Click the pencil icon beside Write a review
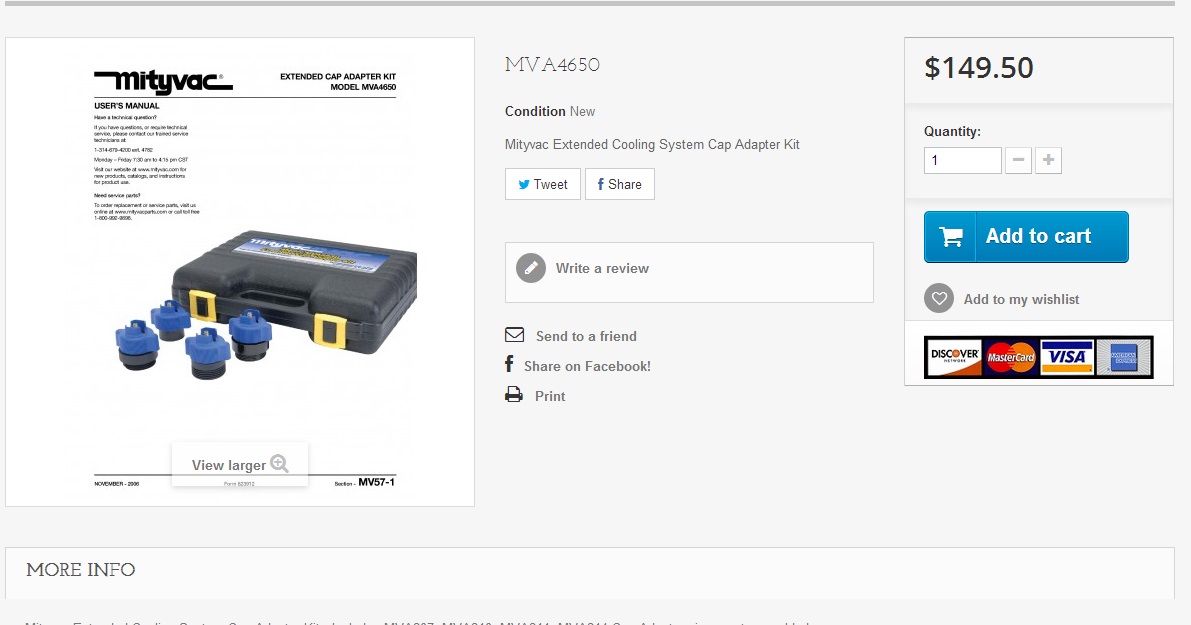 531,268
